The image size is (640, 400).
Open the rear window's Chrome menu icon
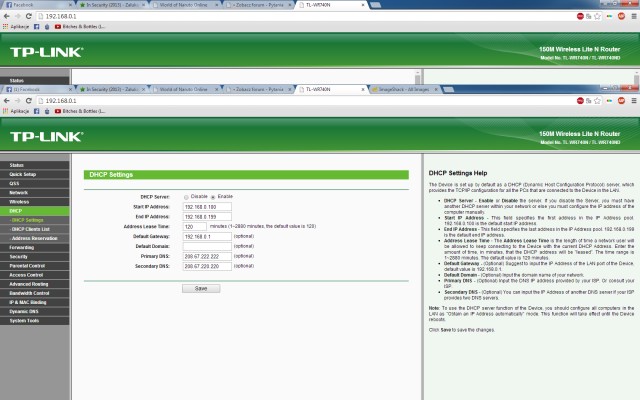click(x=634, y=16)
